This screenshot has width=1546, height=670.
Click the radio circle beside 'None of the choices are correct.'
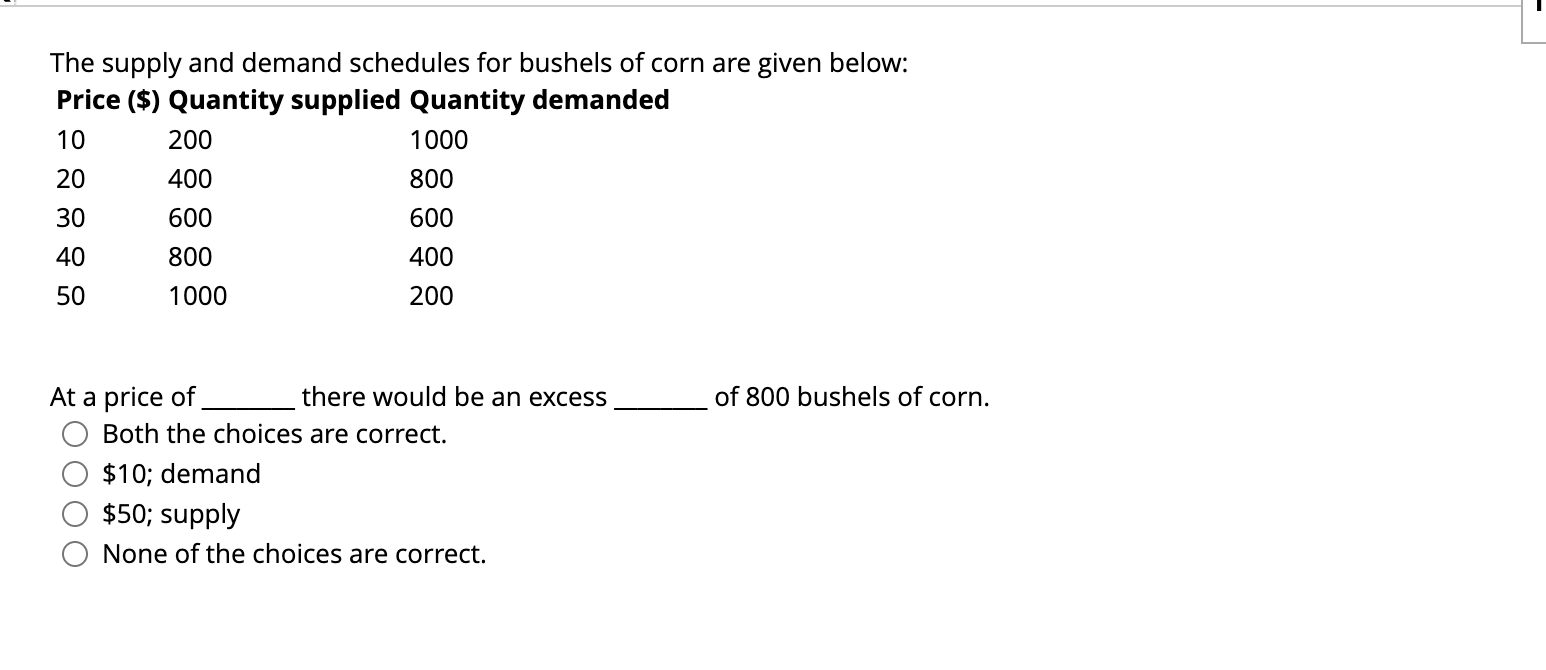pyautogui.click(x=75, y=553)
